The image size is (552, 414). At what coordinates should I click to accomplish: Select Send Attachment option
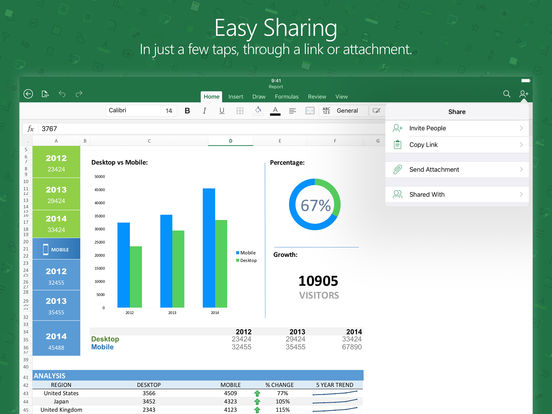[x=457, y=170]
